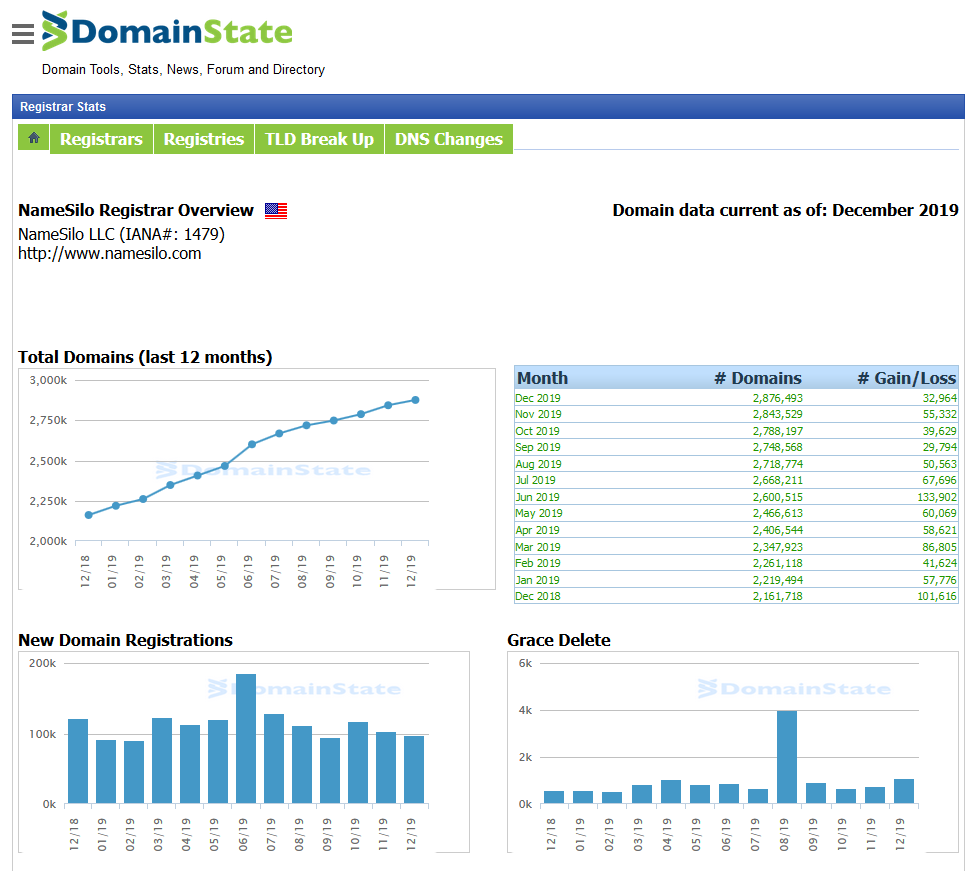Click the Jun 2019 row link
This screenshot has width=976, height=871.
pyautogui.click(x=537, y=497)
